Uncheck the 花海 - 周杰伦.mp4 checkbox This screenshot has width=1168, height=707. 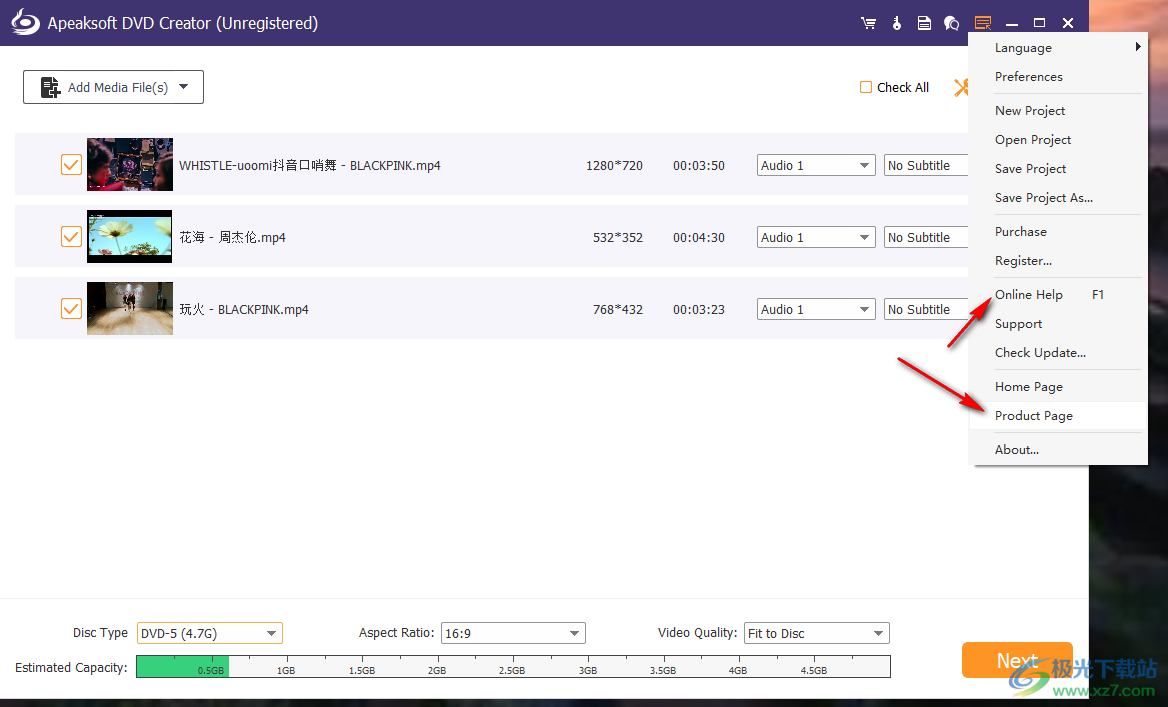point(71,237)
